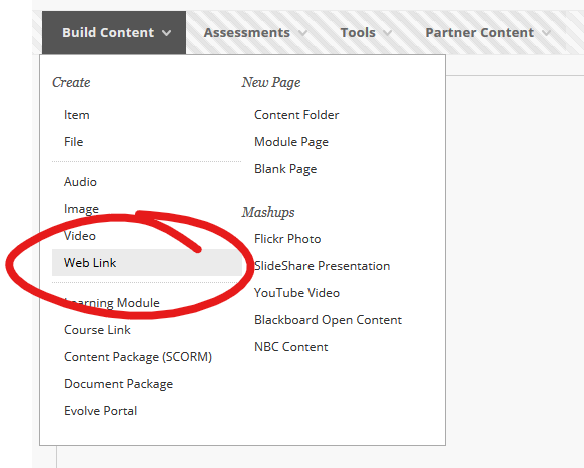
Task: Select Item from the Create list
Action: coord(77,115)
